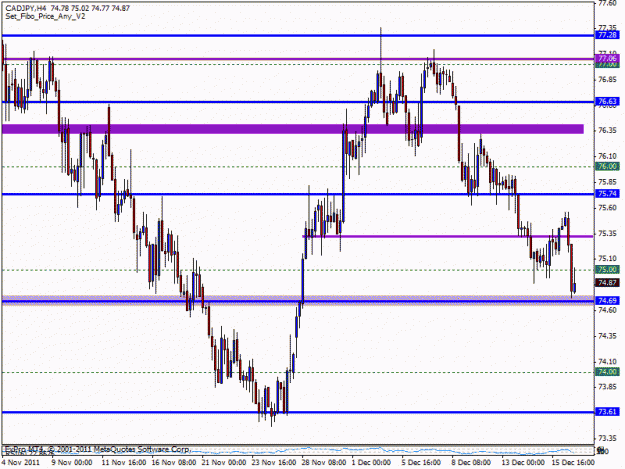
Task: Select the 76.63 blue price tag
Action: pyautogui.click(x=607, y=102)
